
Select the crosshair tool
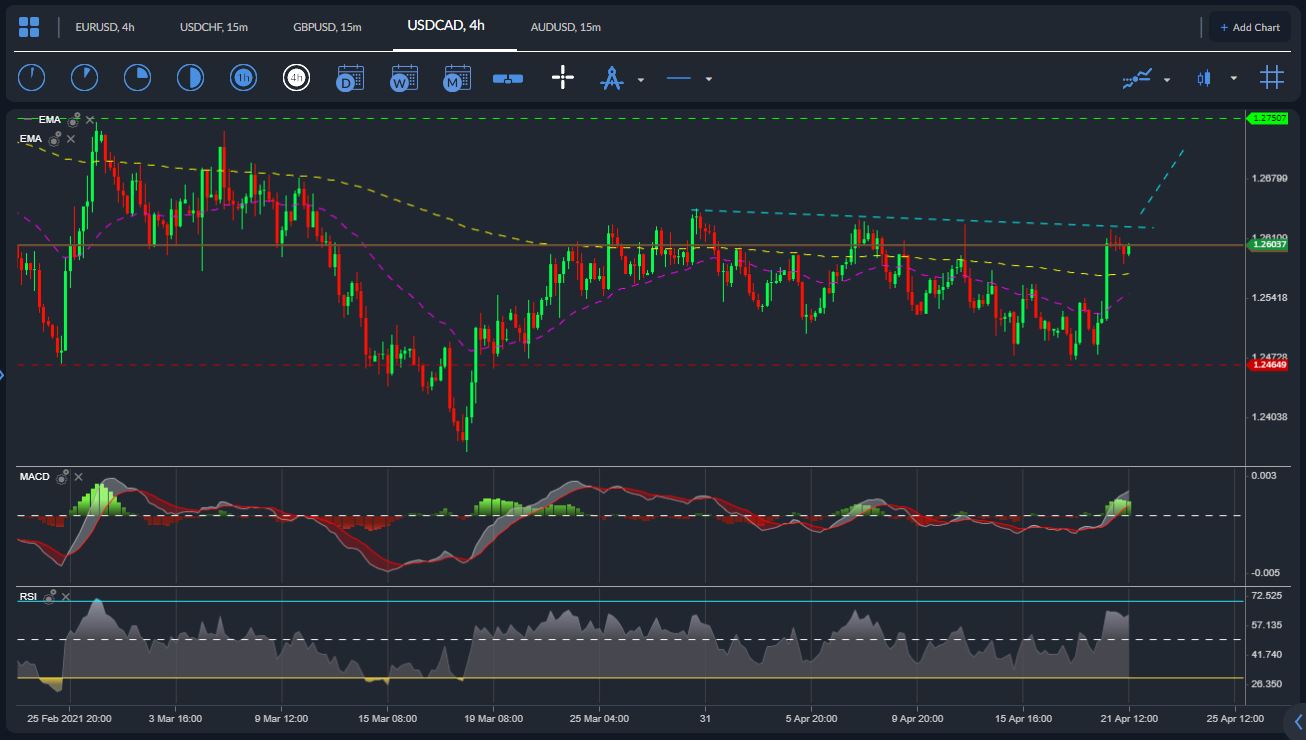pos(563,77)
